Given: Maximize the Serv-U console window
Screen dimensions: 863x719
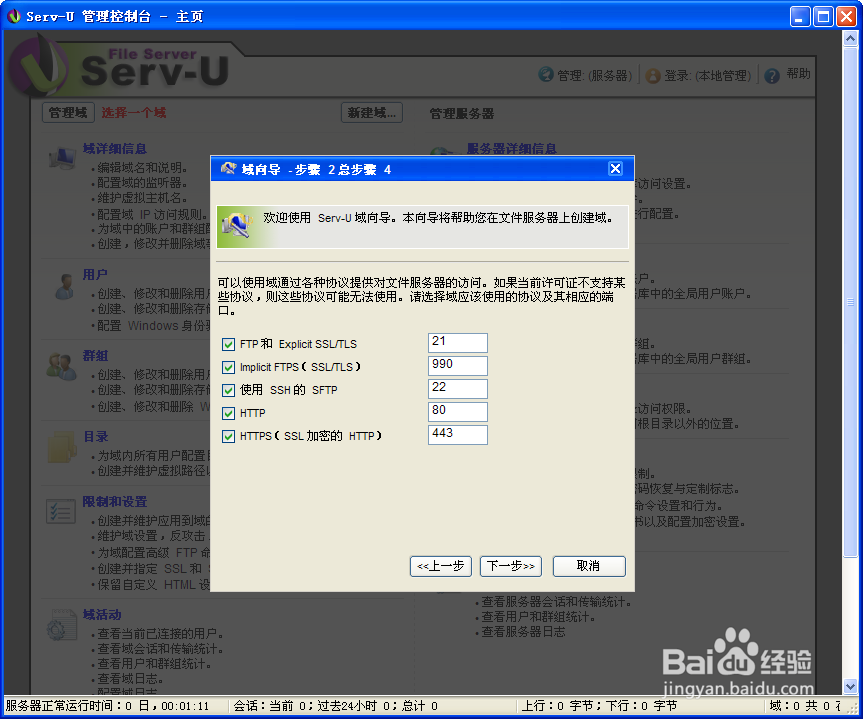Looking at the screenshot, I should tap(823, 17).
